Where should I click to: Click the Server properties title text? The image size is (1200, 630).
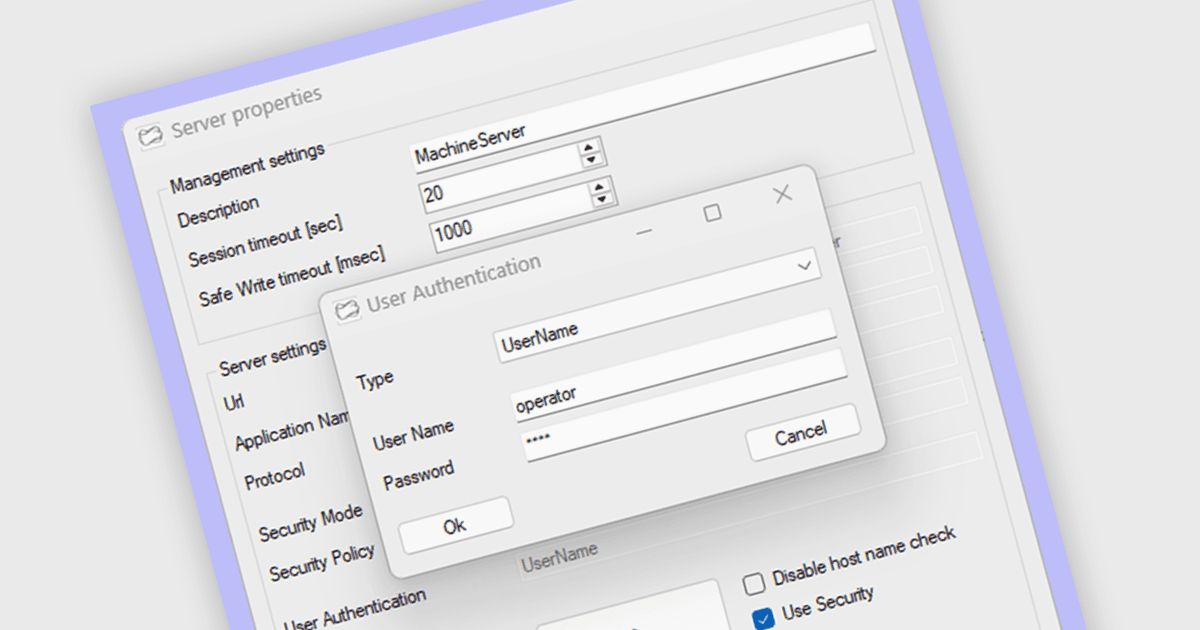pyautogui.click(x=247, y=112)
